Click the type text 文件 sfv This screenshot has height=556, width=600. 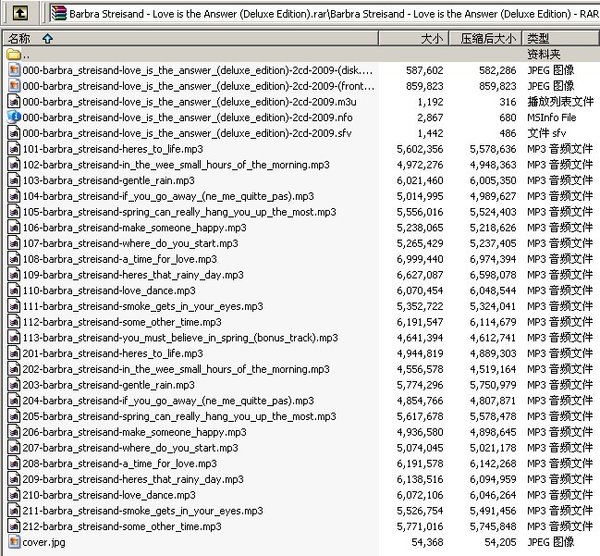coord(546,133)
